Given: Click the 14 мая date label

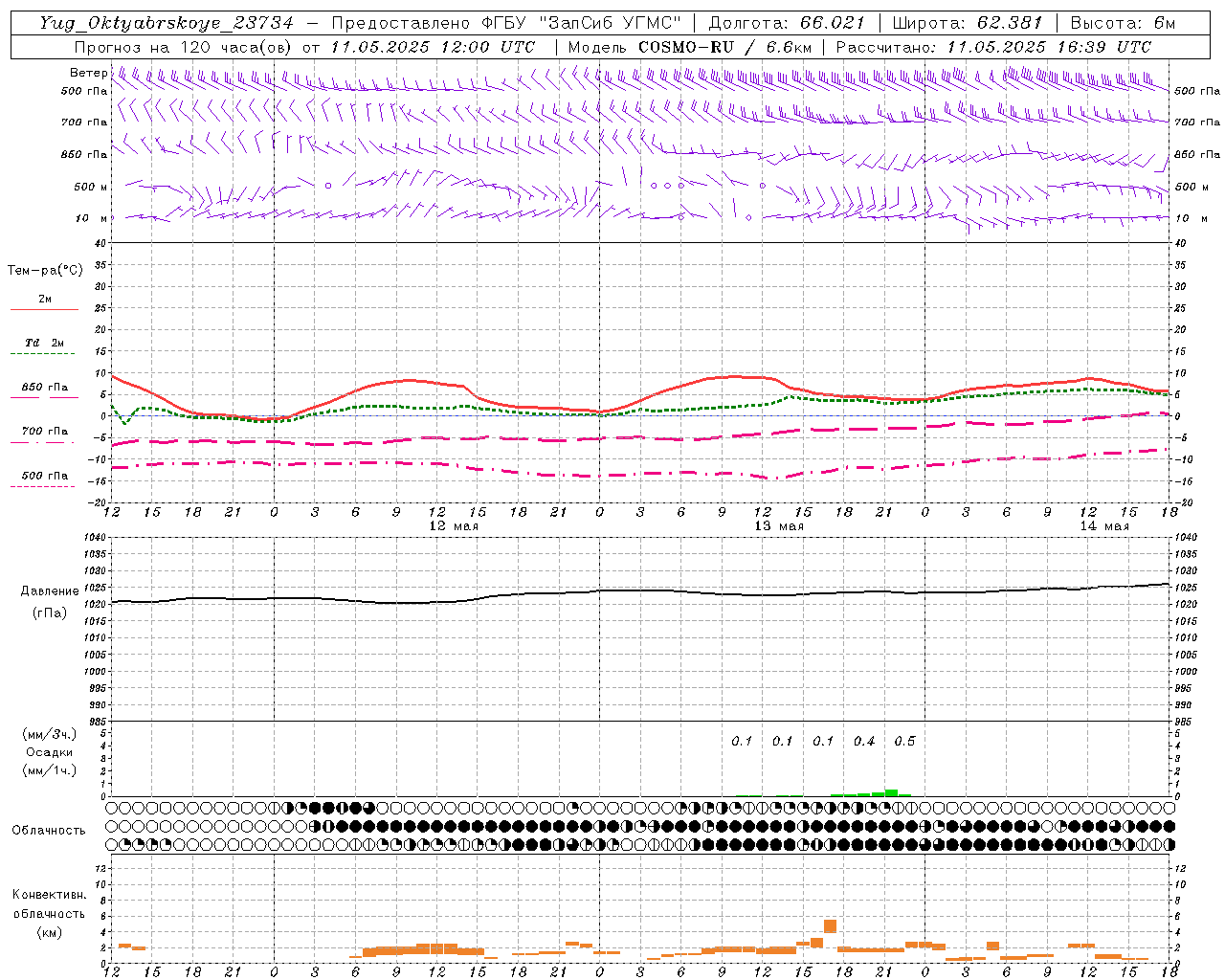Looking at the screenshot, I should [1104, 525].
